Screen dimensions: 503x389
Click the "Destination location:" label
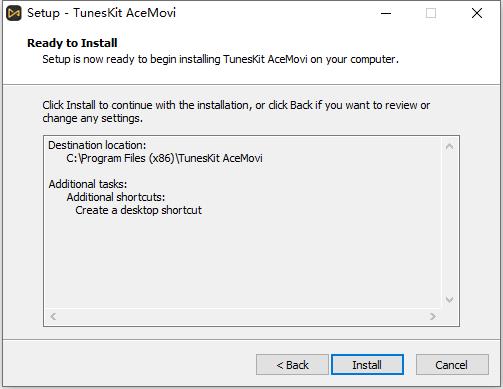pyautogui.click(x=97, y=145)
